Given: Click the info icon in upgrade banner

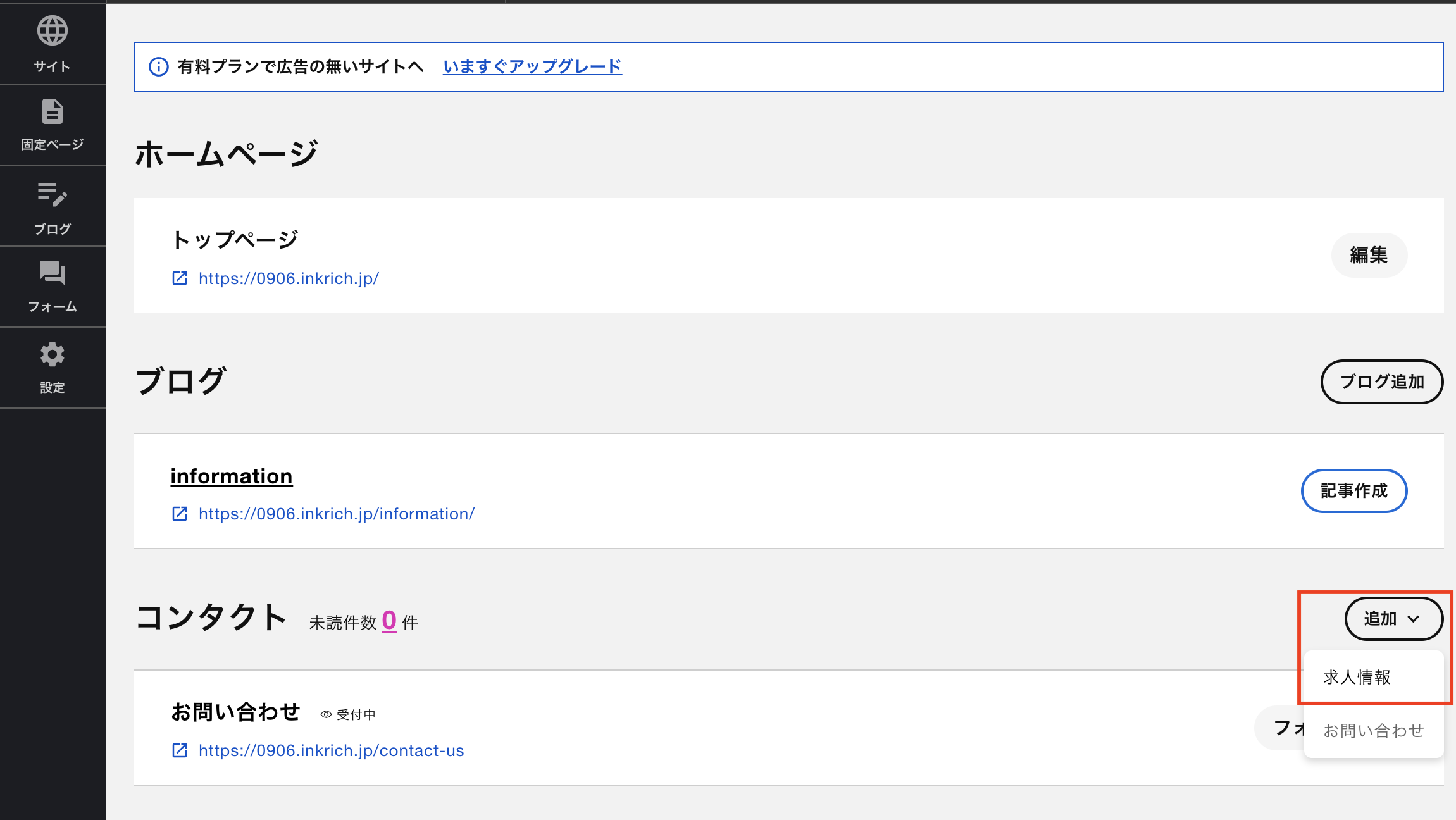Looking at the screenshot, I should [158, 66].
